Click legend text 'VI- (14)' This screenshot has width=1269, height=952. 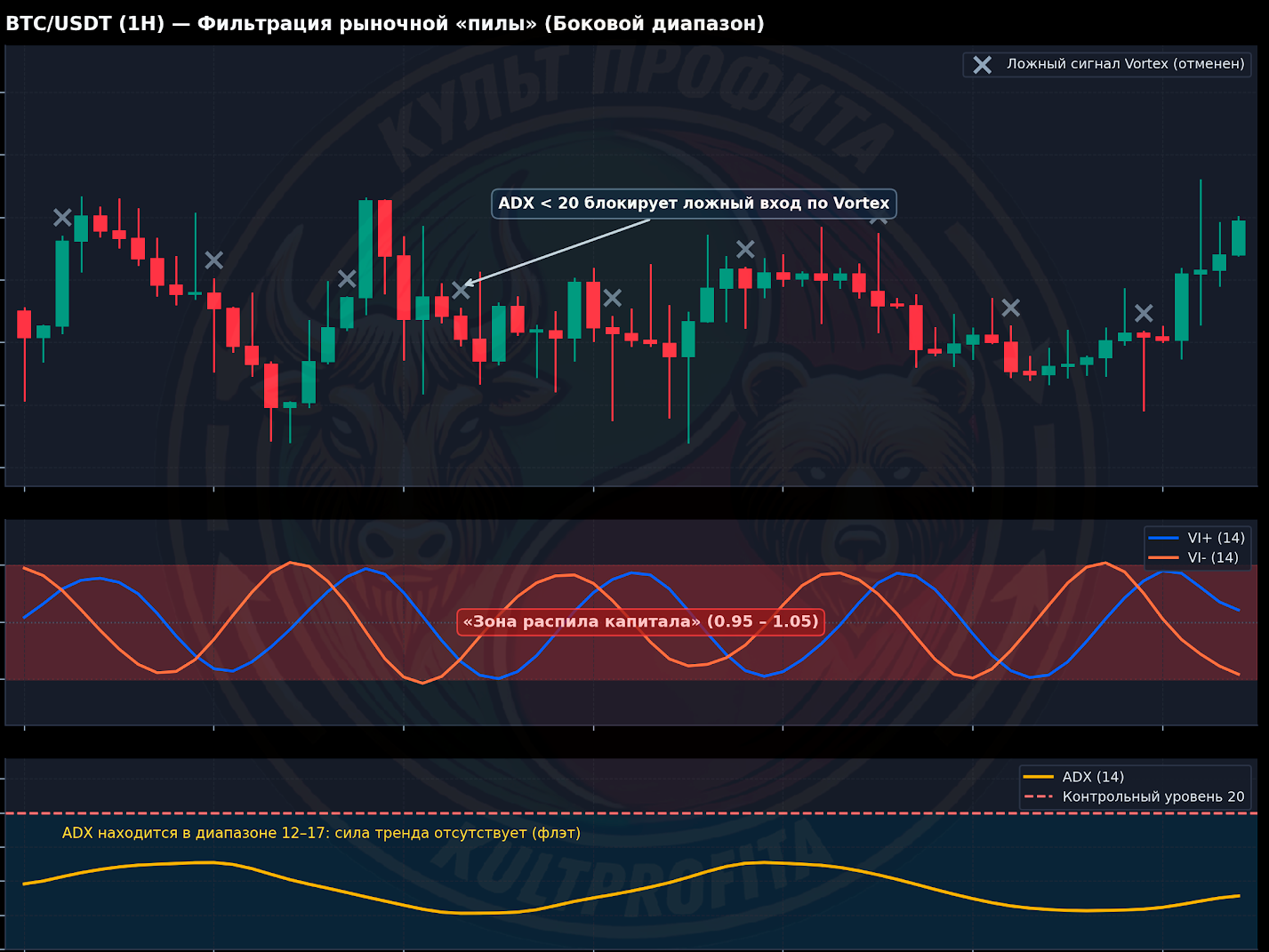(x=1213, y=557)
